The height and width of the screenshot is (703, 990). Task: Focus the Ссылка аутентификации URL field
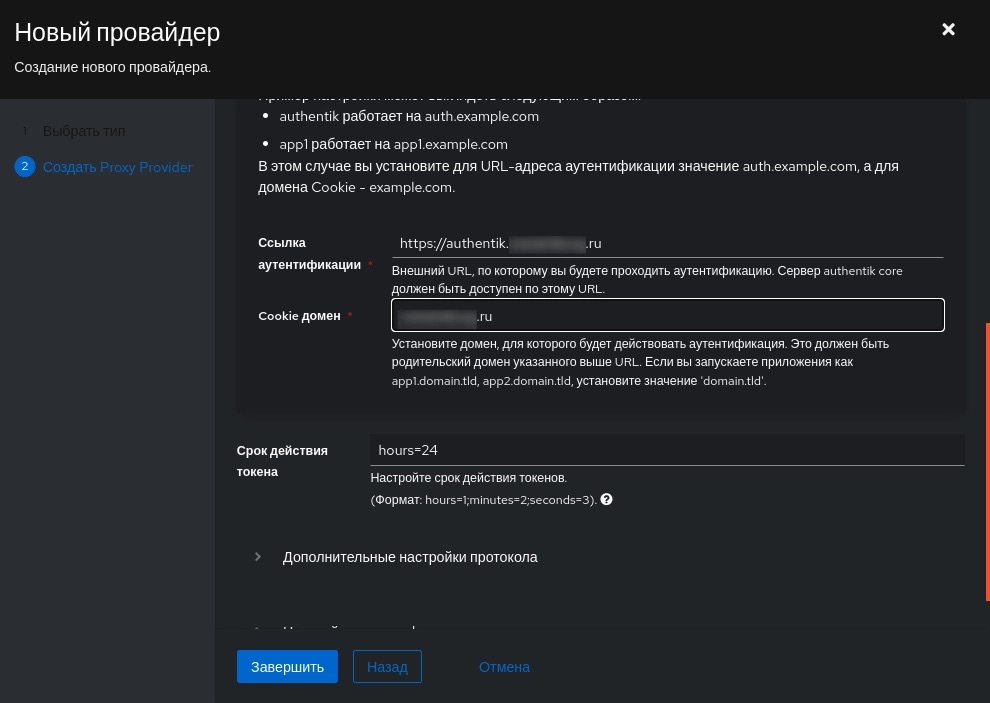pyautogui.click(x=667, y=243)
